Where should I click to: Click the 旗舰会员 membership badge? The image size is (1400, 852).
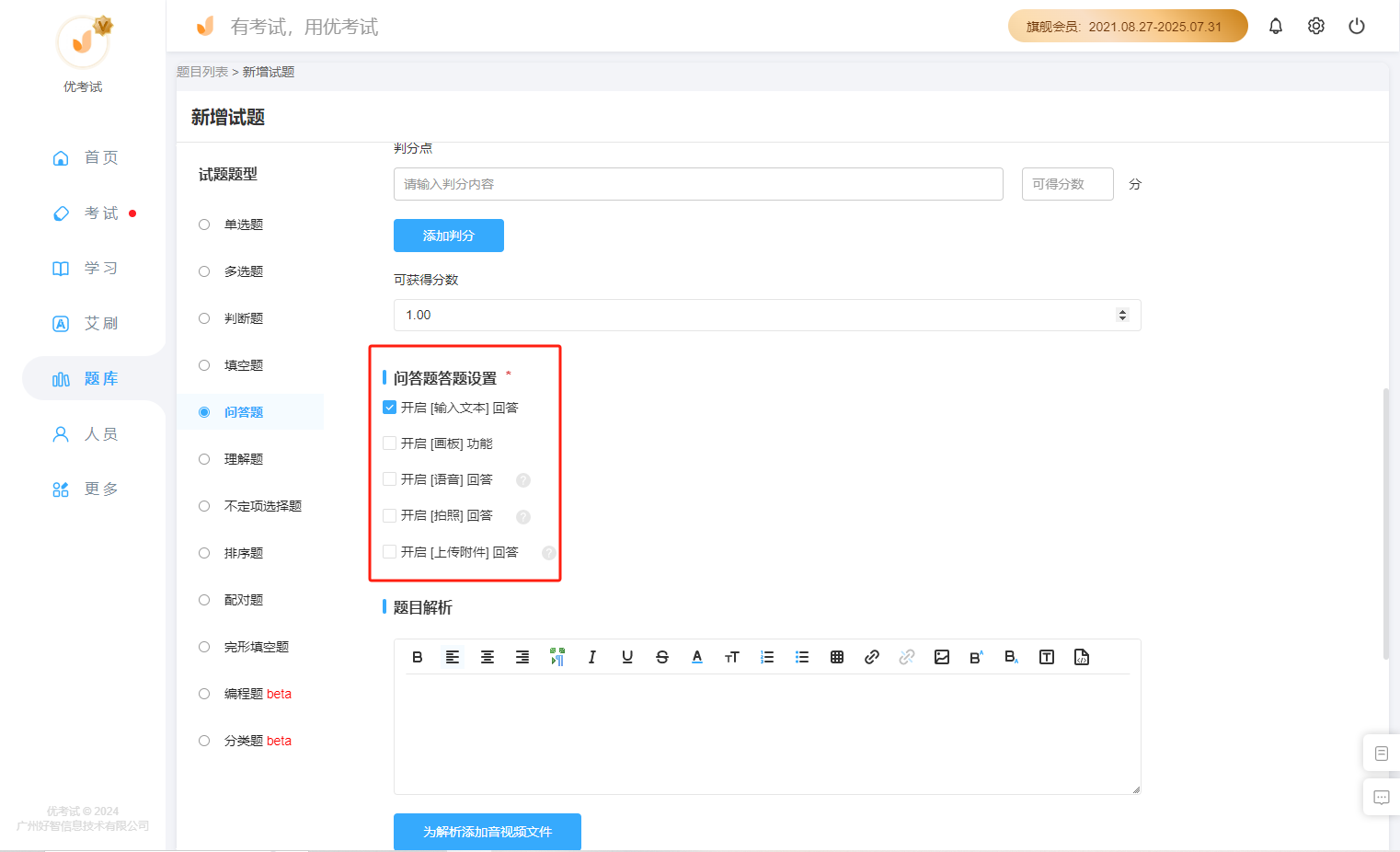1128,26
